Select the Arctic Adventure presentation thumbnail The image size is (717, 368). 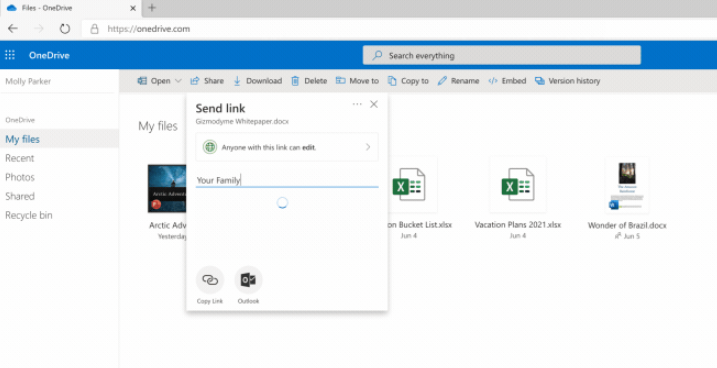coord(167,188)
